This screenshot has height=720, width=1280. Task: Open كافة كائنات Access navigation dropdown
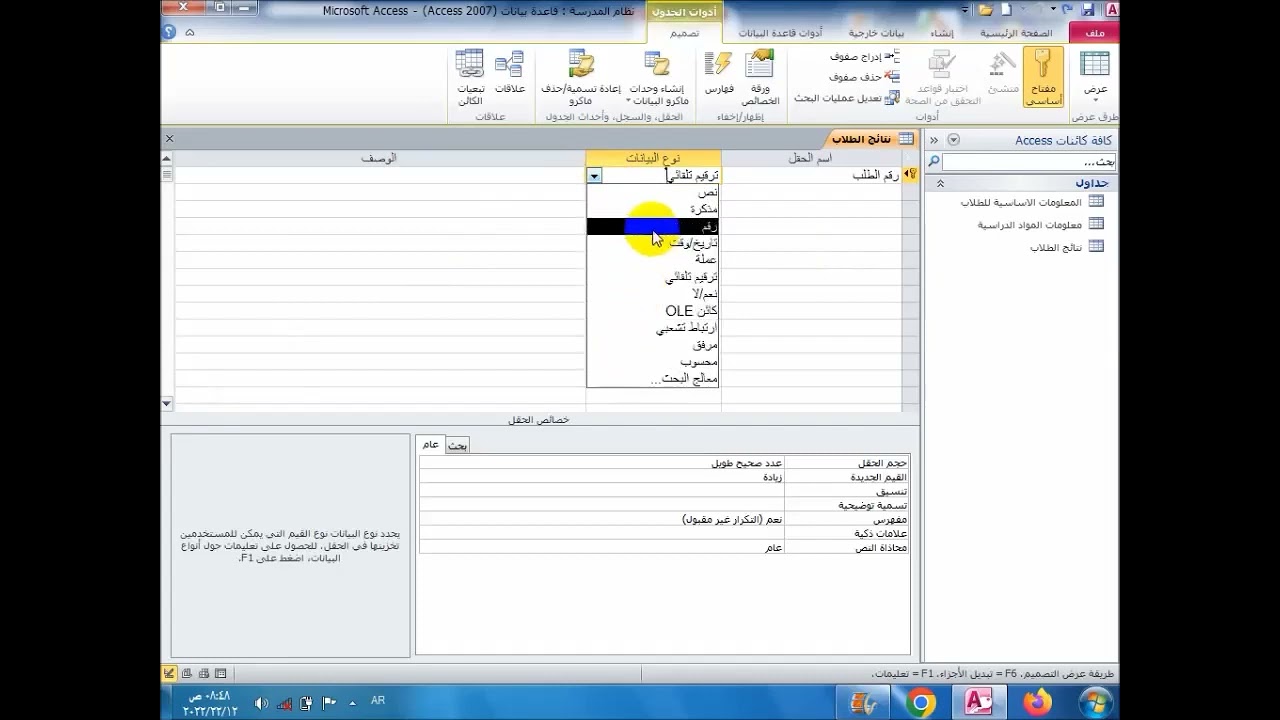[953, 140]
